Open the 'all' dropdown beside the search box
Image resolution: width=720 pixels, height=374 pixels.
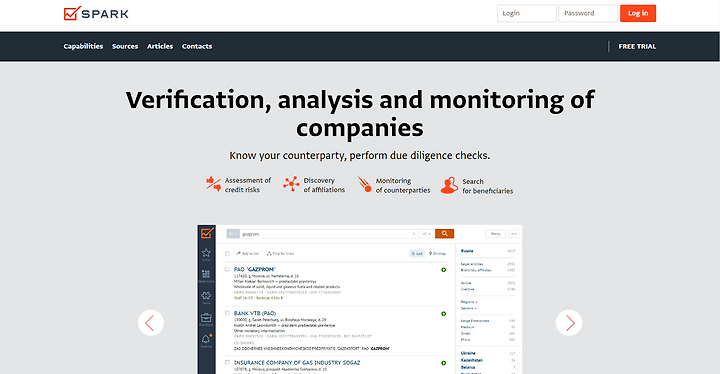pyautogui.click(x=427, y=234)
